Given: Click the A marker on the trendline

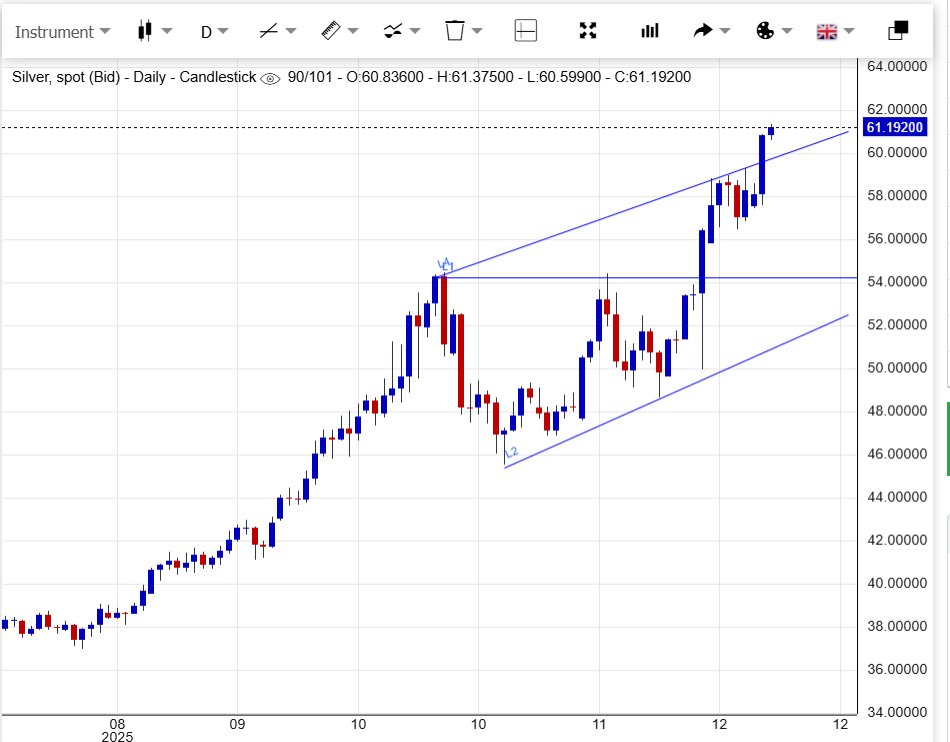Looking at the screenshot, I should point(445,265).
